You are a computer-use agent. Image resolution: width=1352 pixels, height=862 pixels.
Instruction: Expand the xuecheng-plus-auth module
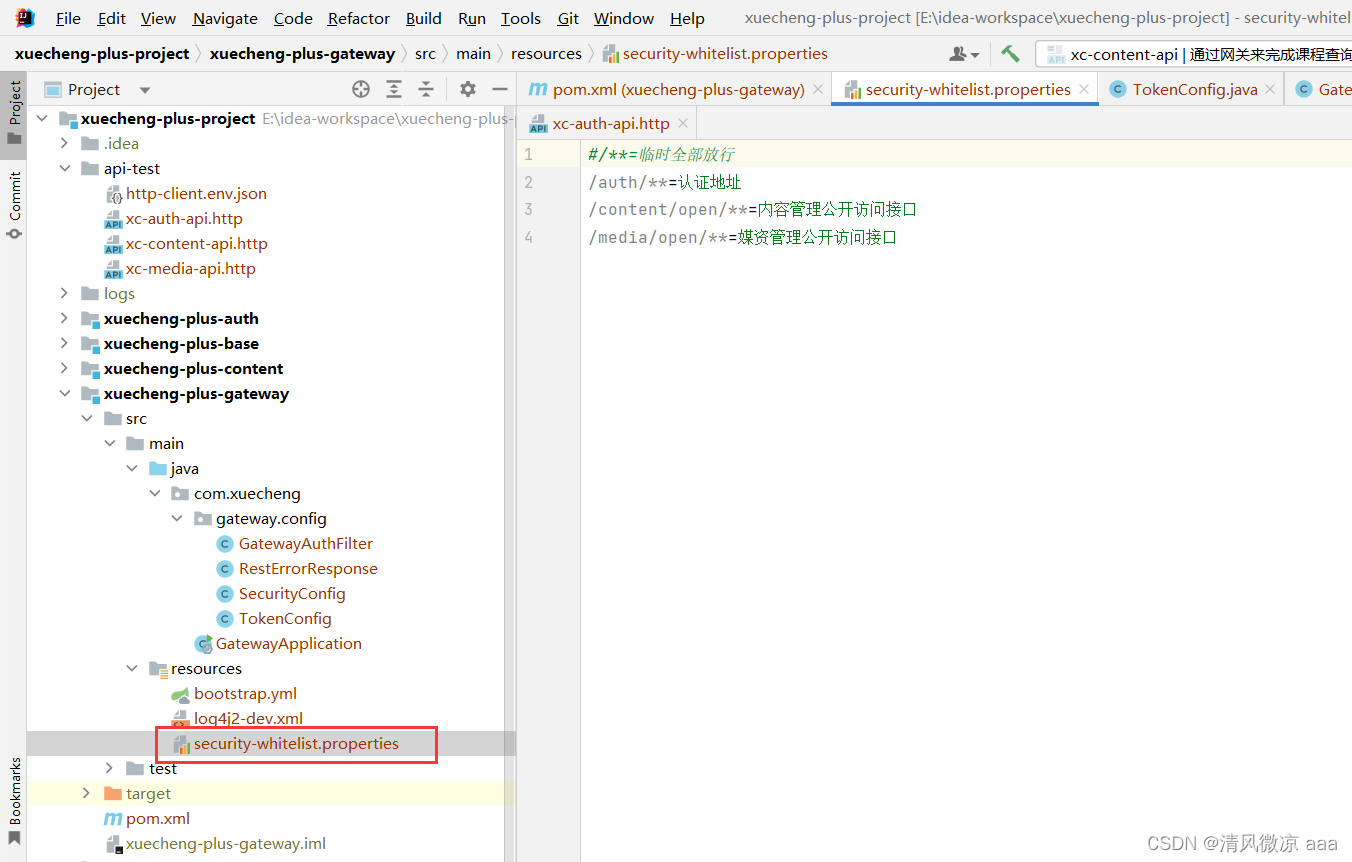(65, 318)
